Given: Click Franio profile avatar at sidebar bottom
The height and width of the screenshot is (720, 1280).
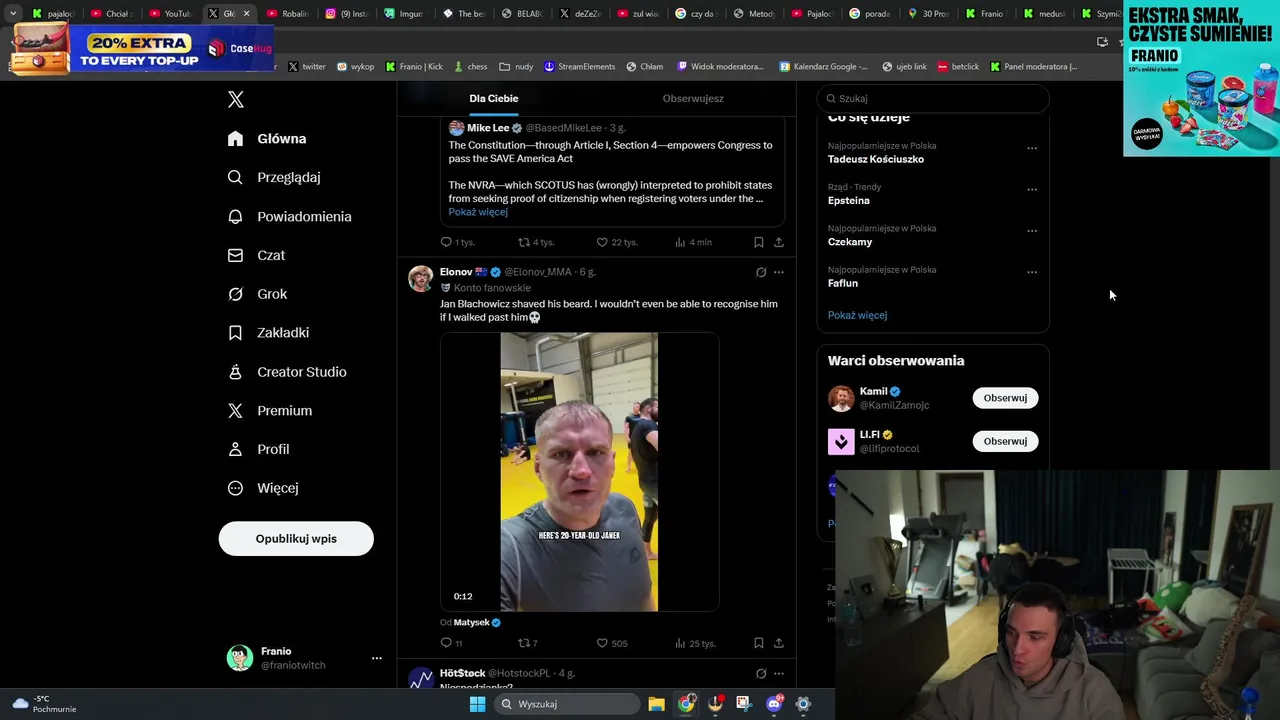Looking at the screenshot, I should tap(240, 658).
